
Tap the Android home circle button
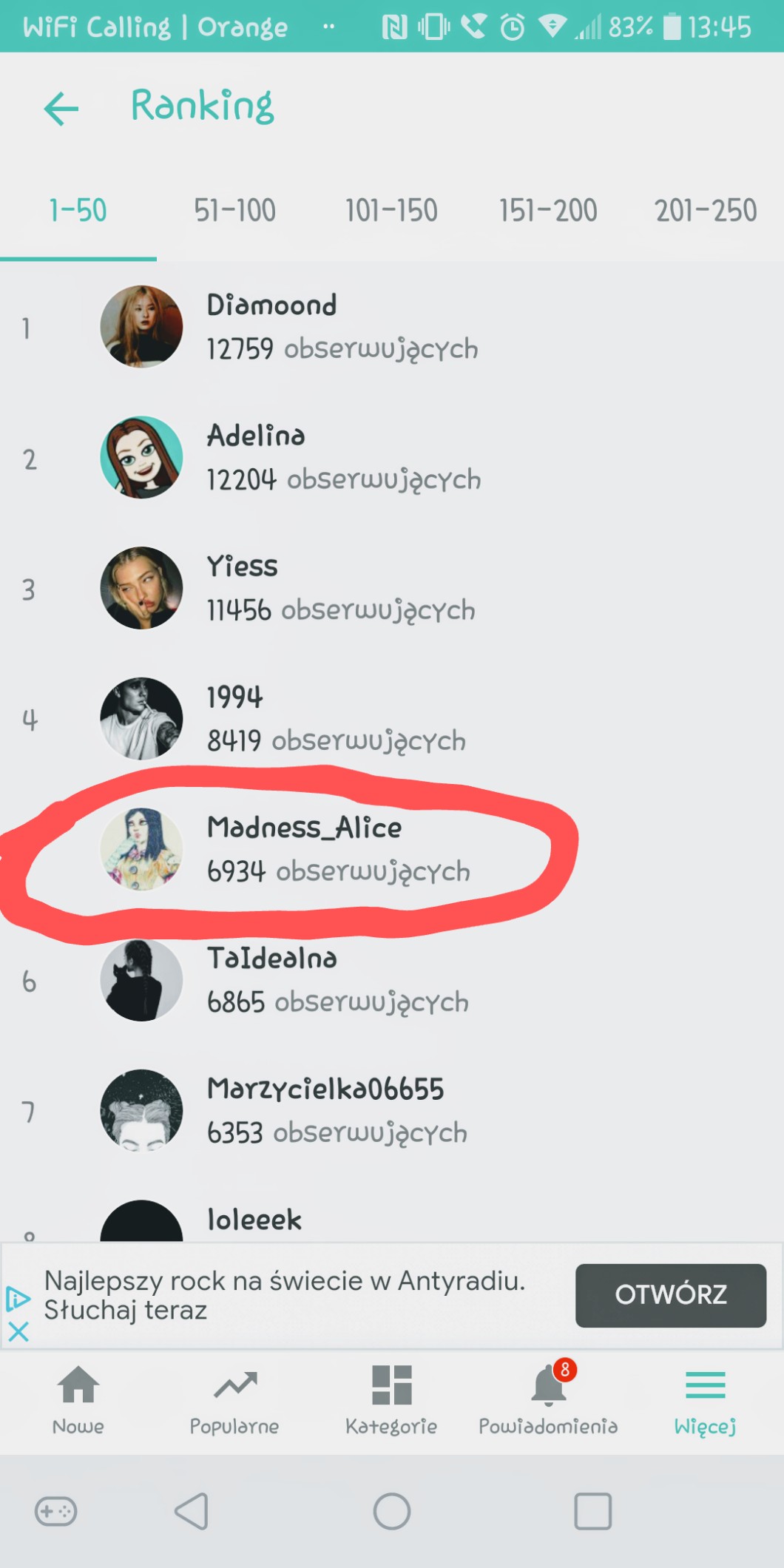click(392, 1511)
